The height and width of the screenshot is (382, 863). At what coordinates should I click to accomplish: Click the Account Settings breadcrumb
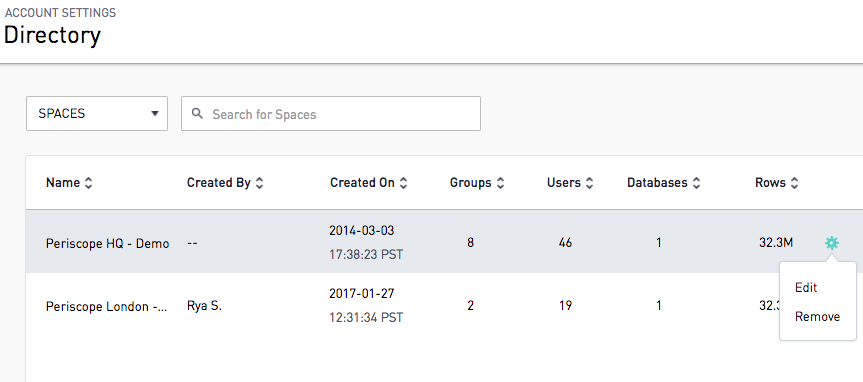(x=61, y=13)
